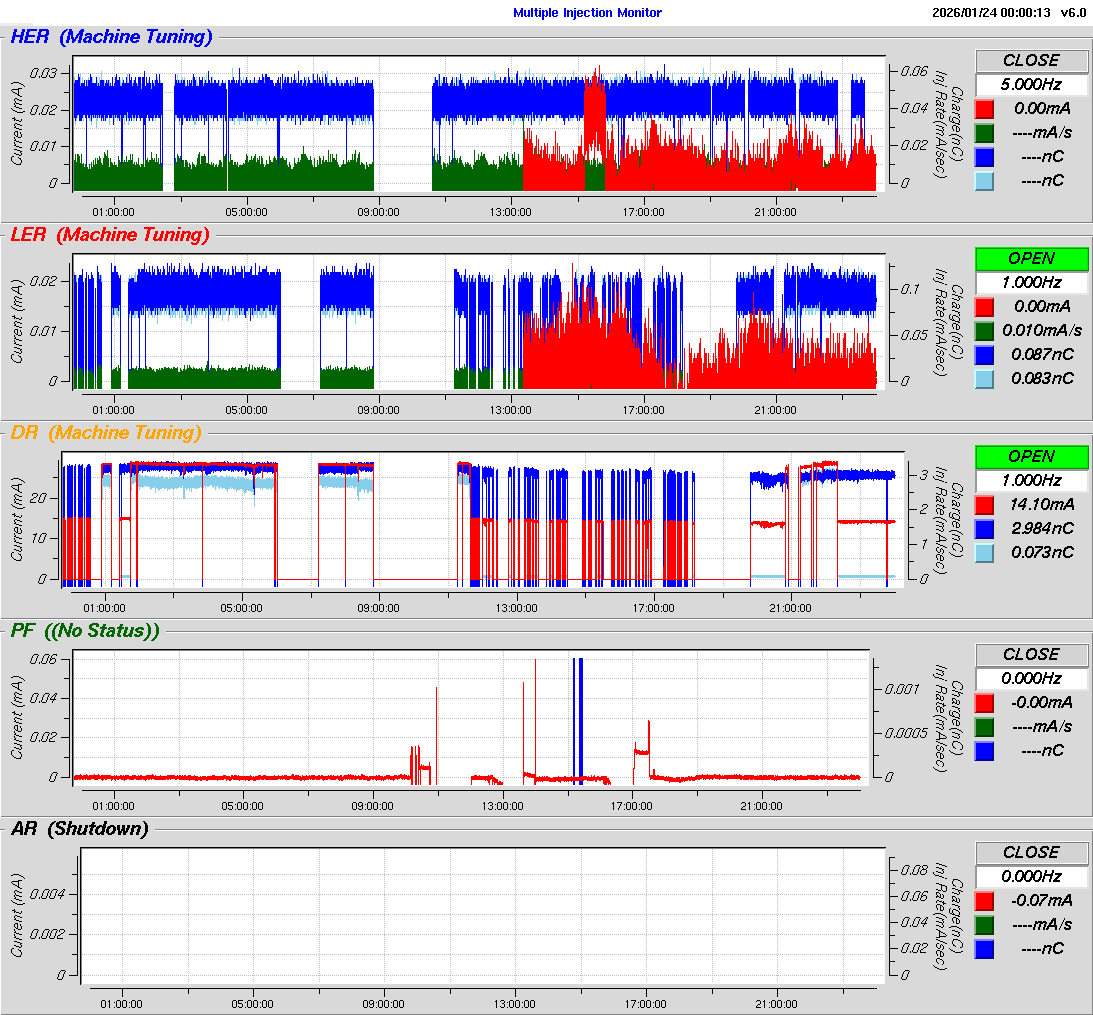Click the PF 0.000Hz frequency field

[1031, 679]
